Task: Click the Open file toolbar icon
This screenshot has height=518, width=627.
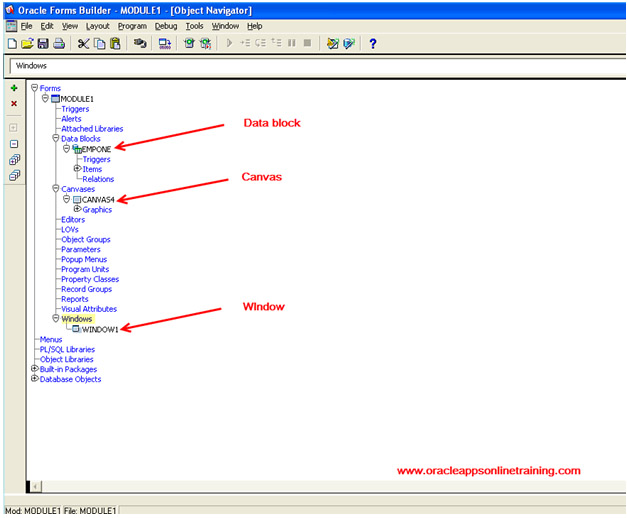Action: [27, 43]
